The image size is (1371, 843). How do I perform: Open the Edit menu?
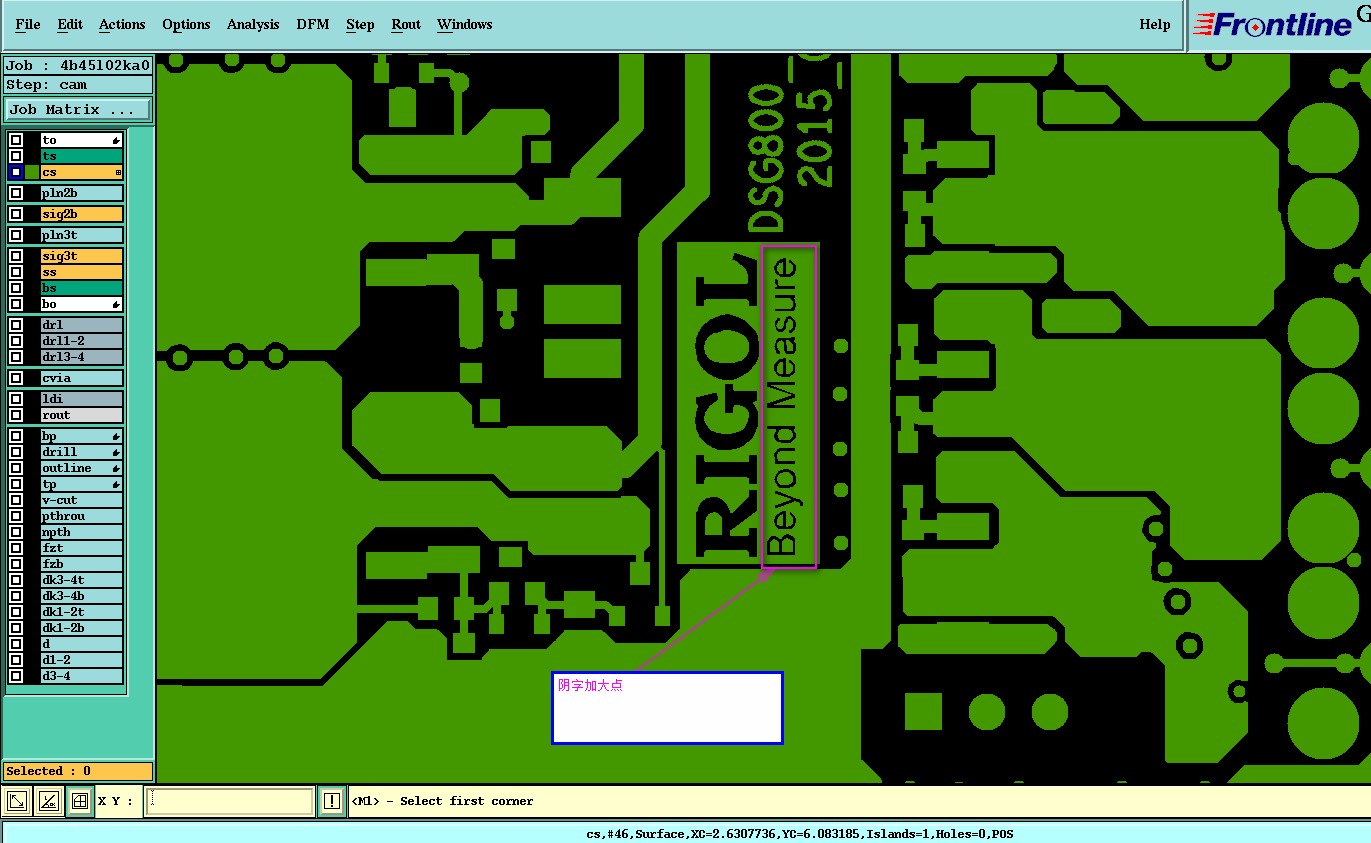point(70,24)
